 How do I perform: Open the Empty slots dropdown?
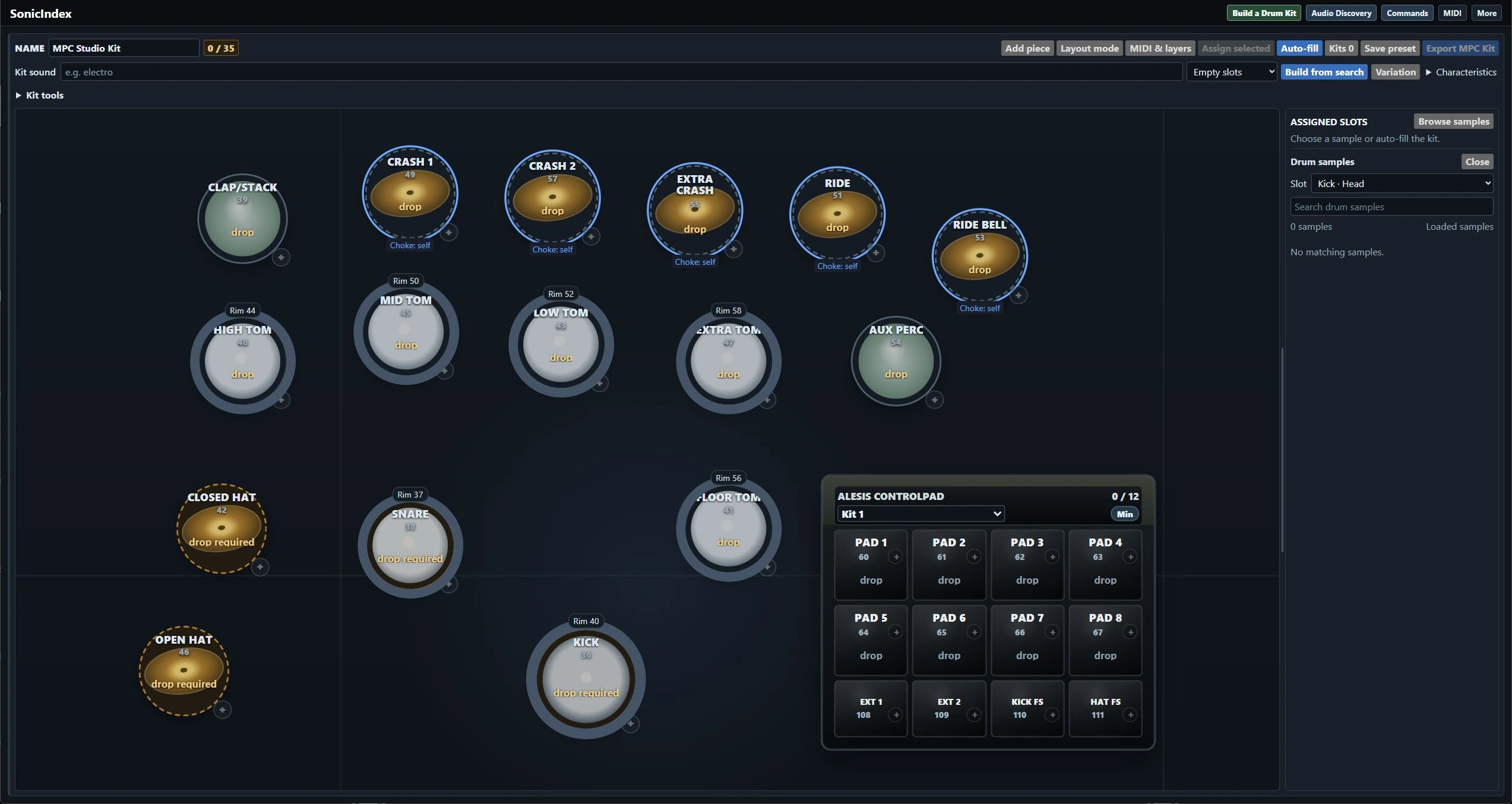[x=1232, y=72]
